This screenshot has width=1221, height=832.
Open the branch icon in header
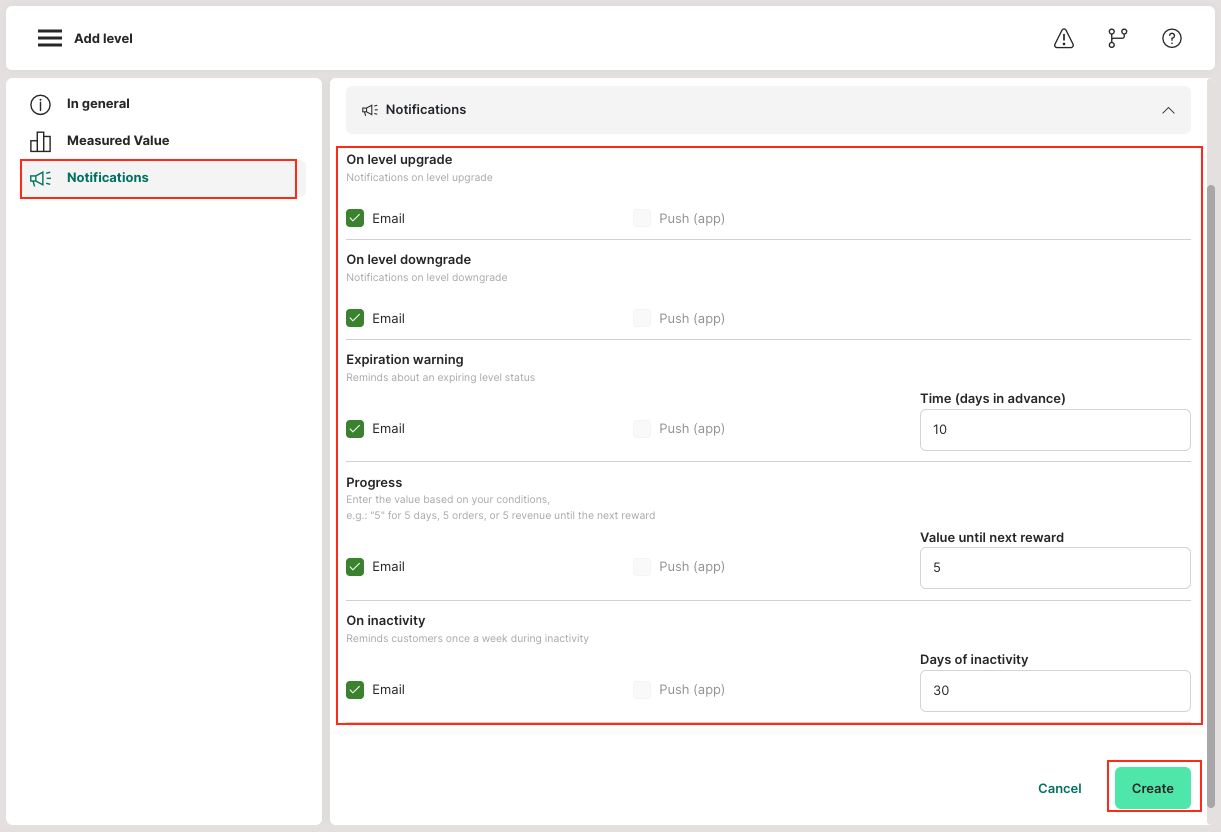click(1117, 38)
